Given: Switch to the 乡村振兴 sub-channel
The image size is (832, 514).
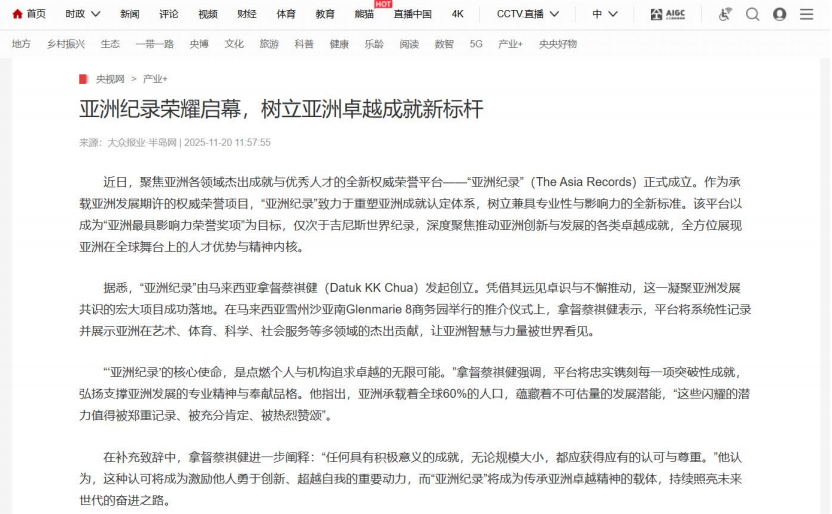Looking at the screenshot, I should 66,44.
